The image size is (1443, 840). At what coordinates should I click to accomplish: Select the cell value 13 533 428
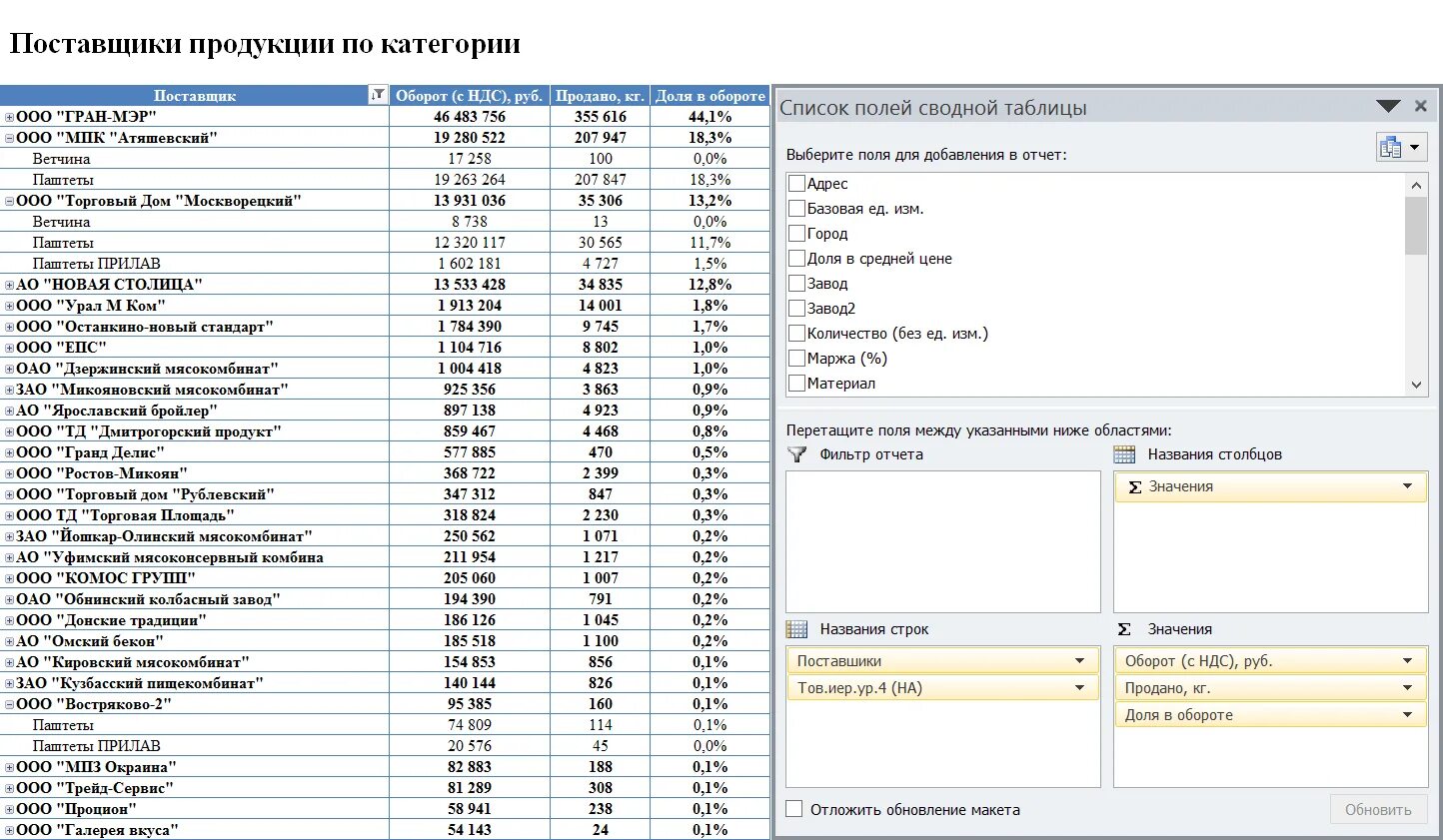click(x=470, y=285)
